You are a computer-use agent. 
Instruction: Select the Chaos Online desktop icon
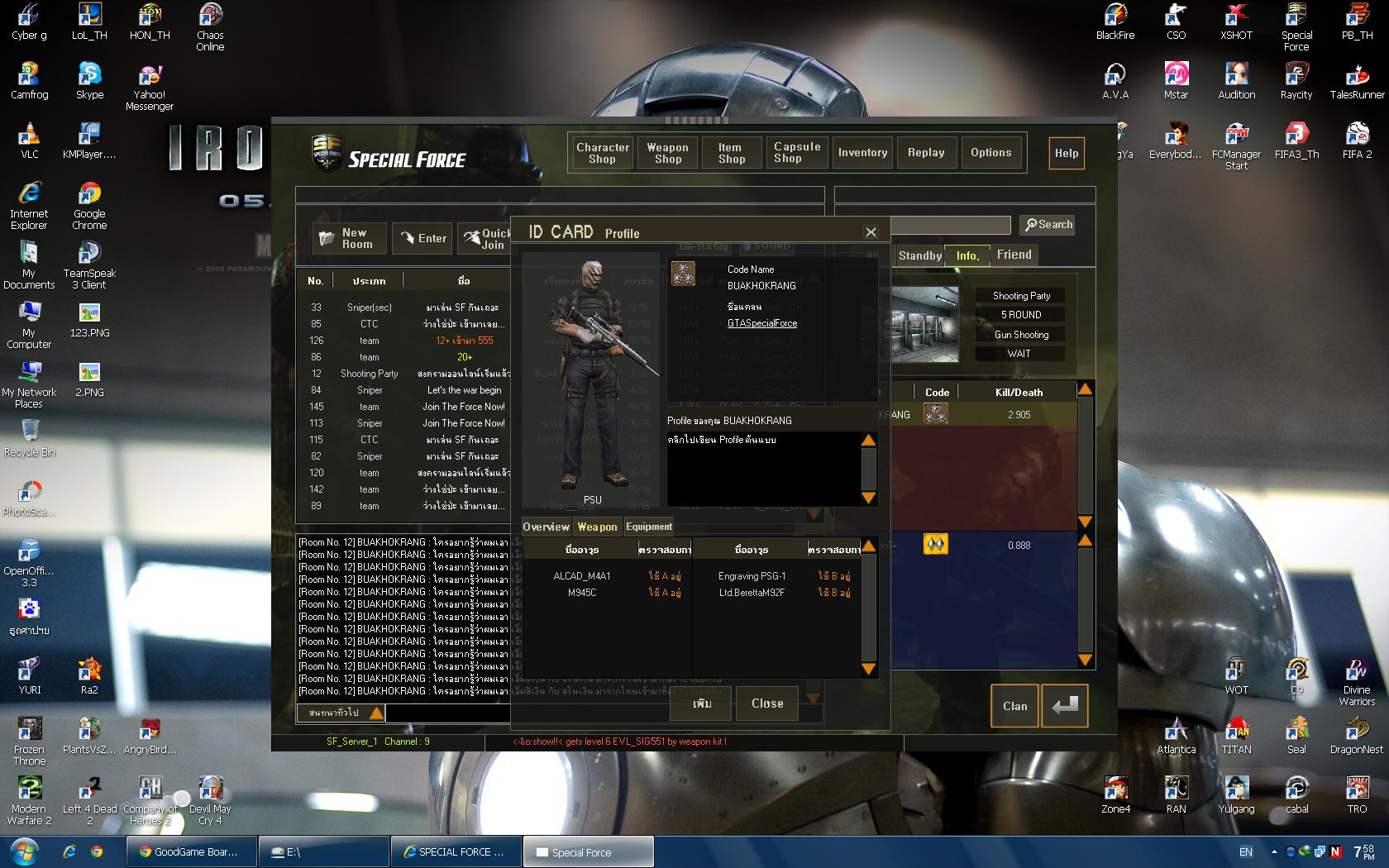click(x=210, y=27)
